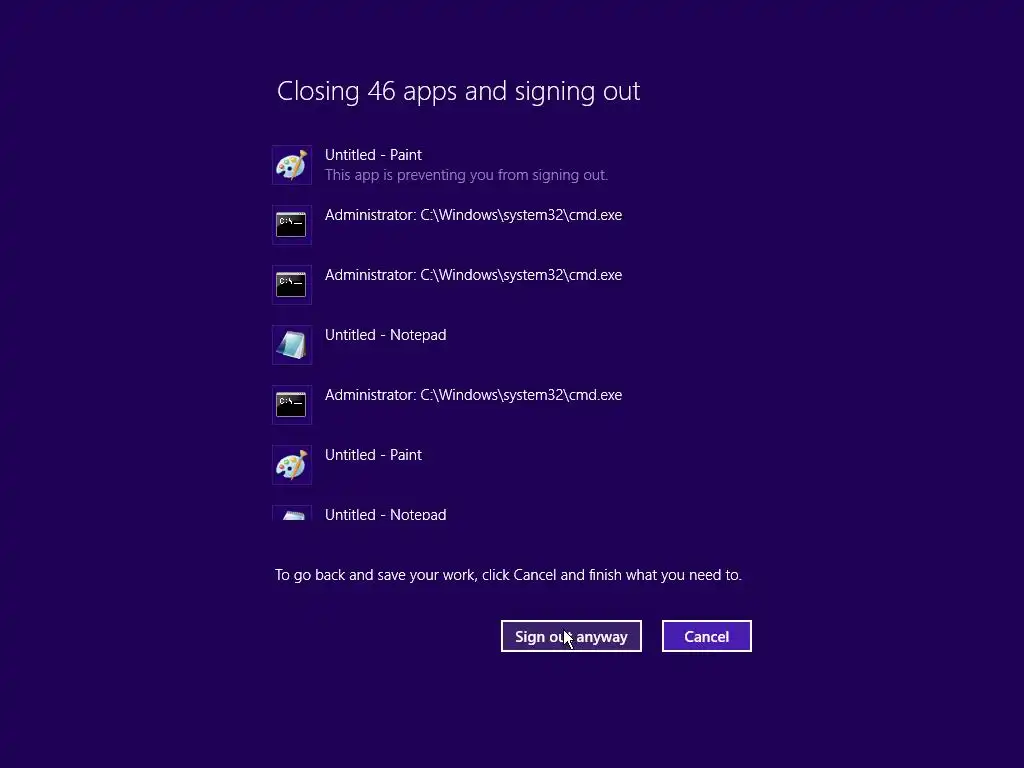Select the cmd.exe icon directly below the blocking Paint entry

[291, 225]
